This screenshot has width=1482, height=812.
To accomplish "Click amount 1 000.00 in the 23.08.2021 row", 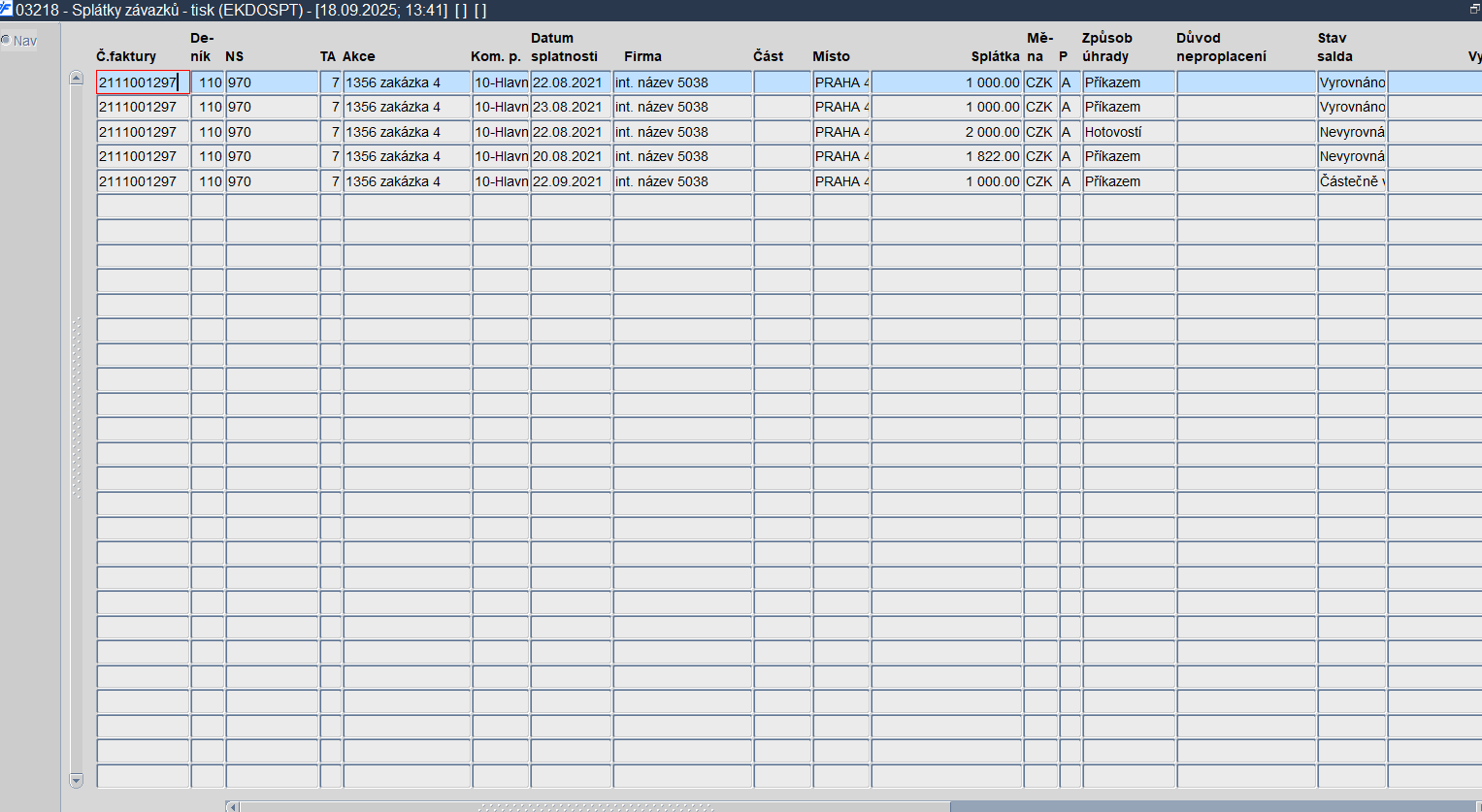I will click(946, 107).
